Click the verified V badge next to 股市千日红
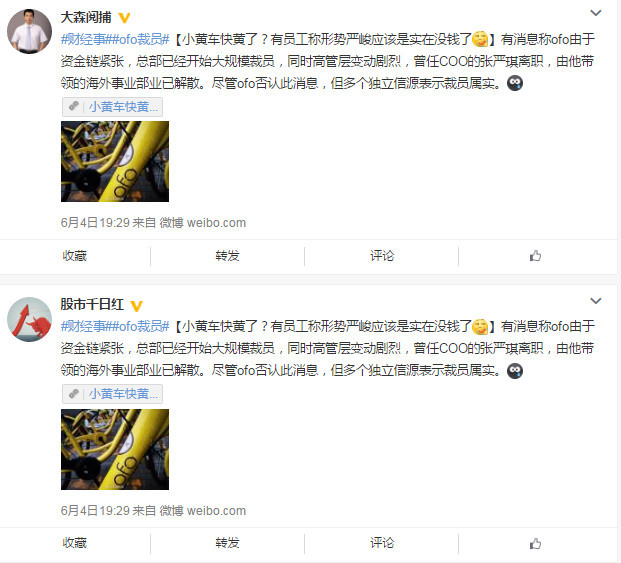The image size is (621, 563). [137, 306]
